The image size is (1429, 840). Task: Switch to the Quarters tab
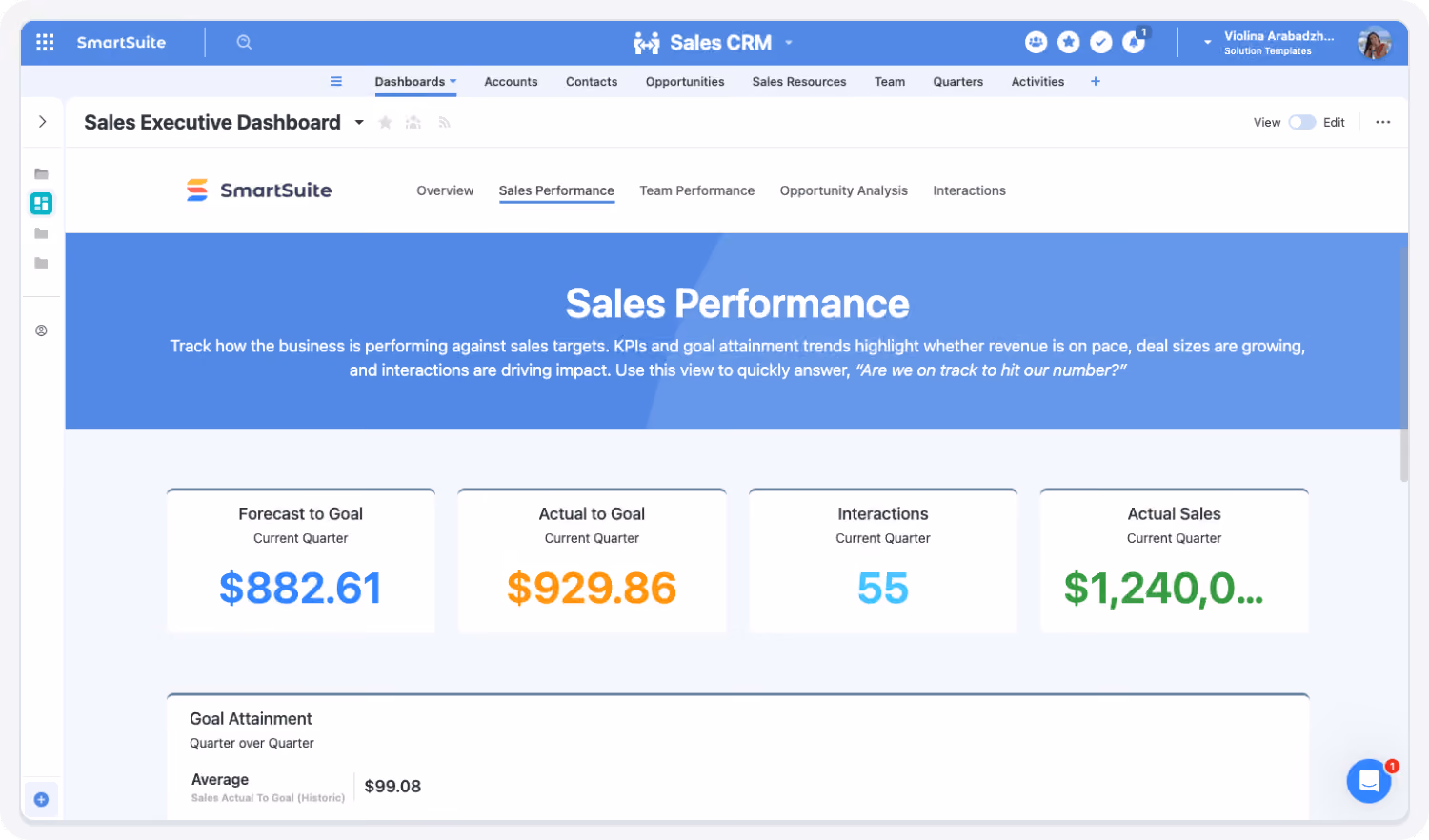click(958, 82)
